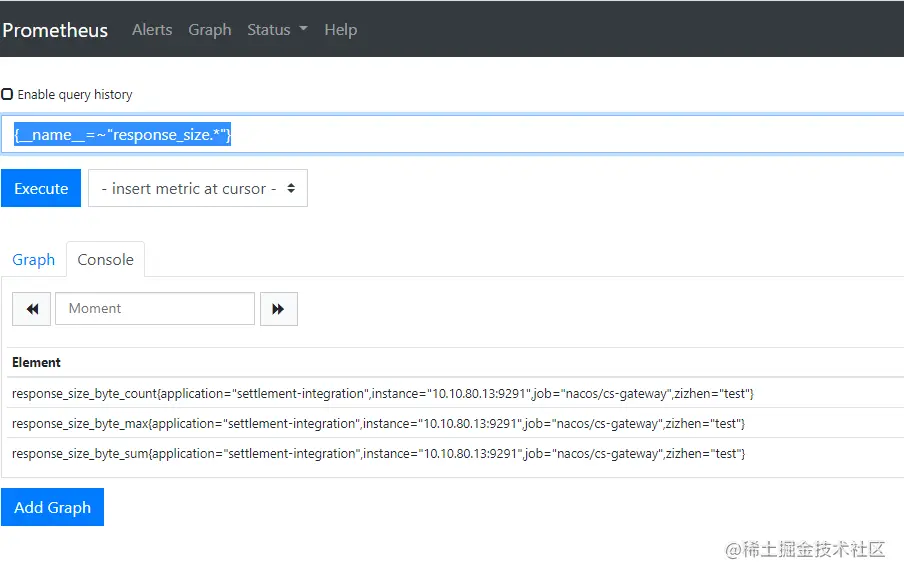This screenshot has height=578, width=904.
Task: Switch to the Graph tab
Action: click(x=33, y=260)
